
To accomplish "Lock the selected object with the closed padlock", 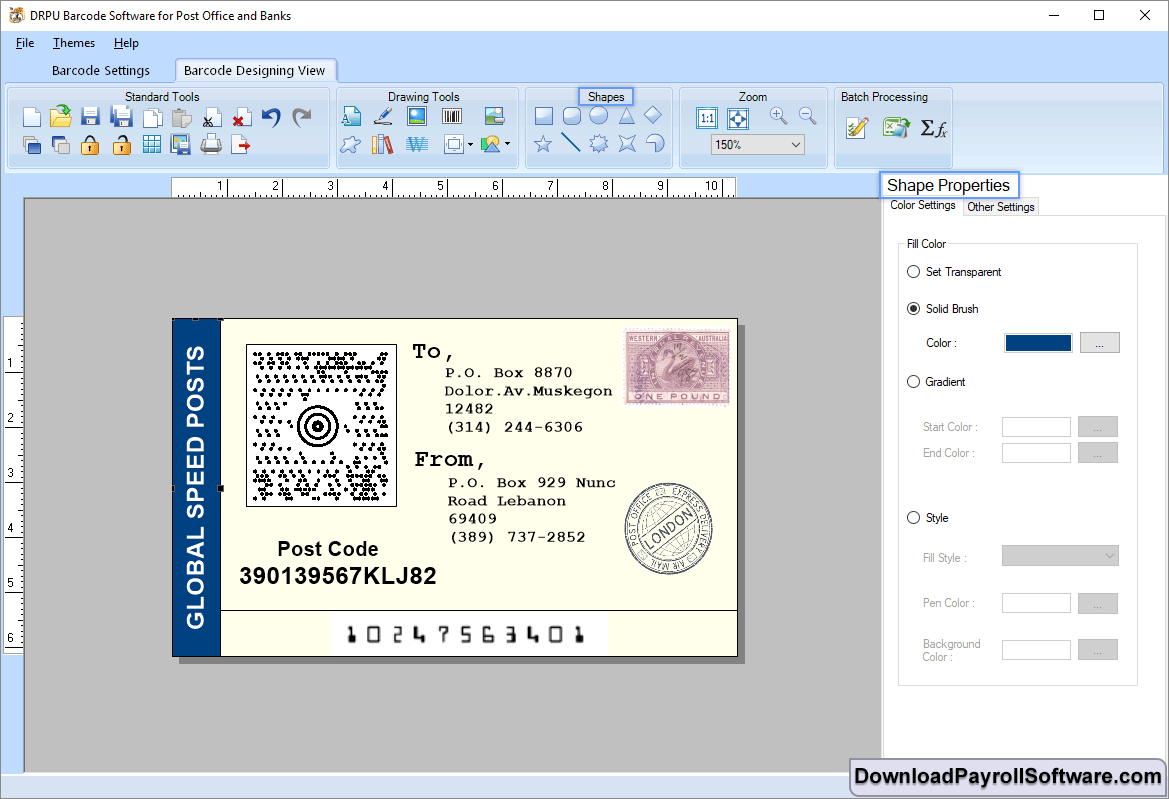I will tap(90, 145).
